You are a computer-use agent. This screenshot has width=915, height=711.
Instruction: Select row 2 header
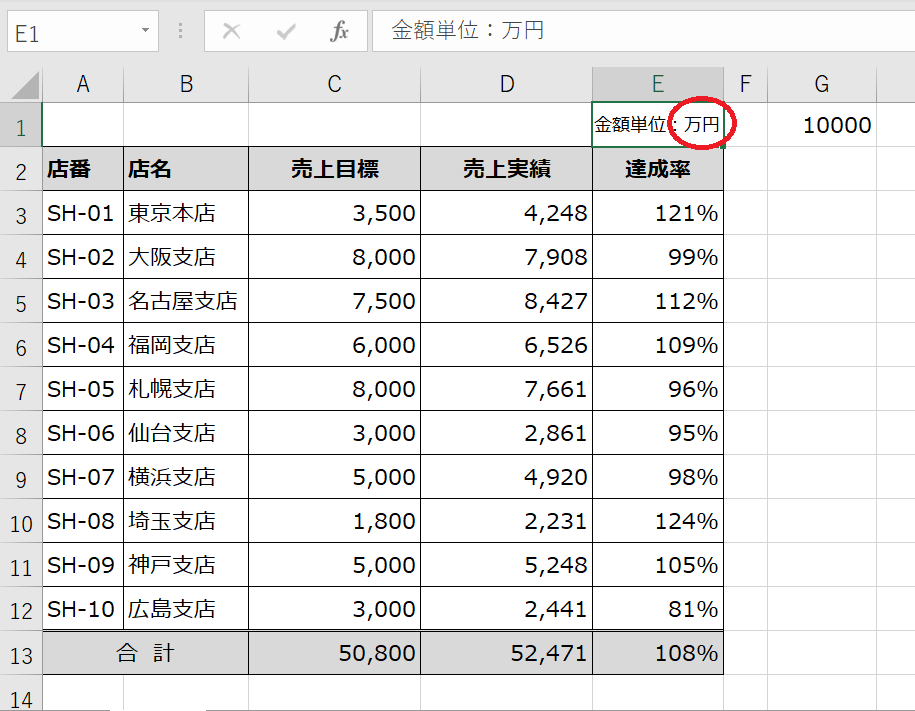(x=21, y=170)
